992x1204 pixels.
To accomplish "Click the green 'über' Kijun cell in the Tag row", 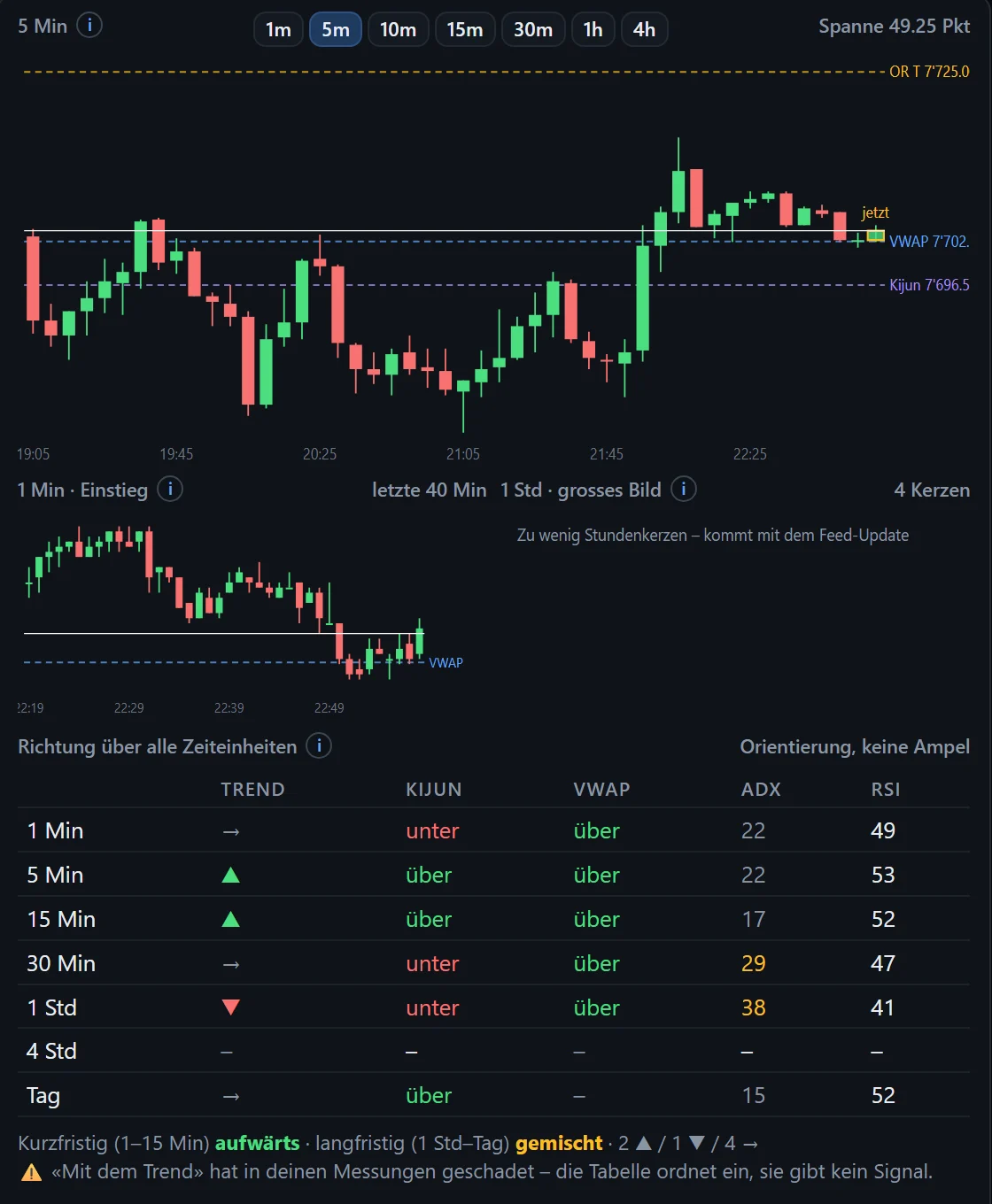I will [x=429, y=1096].
